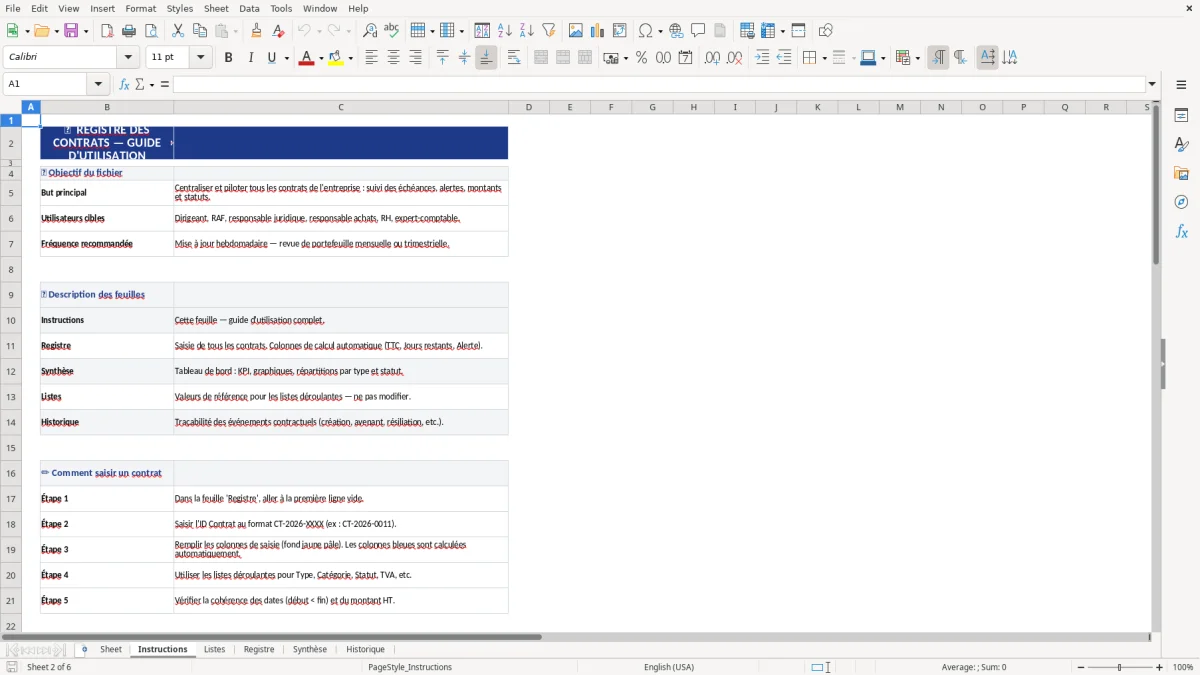Click the Sort Ascending icon

tap(505, 31)
